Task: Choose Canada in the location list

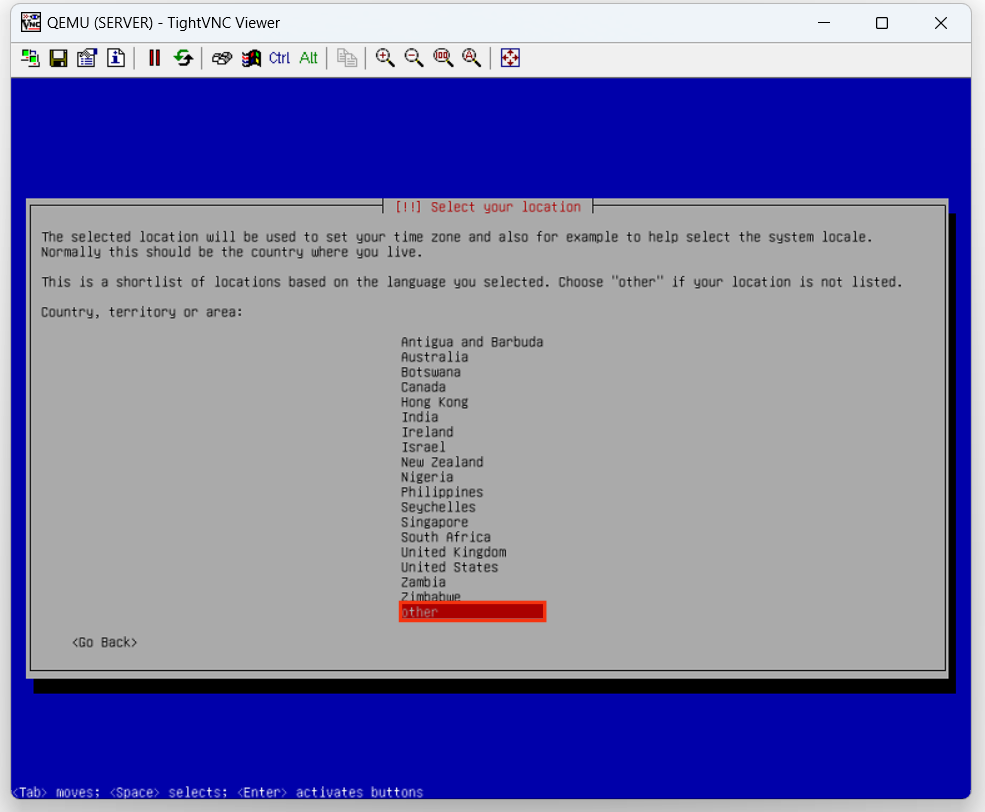Action: (x=423, y=387)
